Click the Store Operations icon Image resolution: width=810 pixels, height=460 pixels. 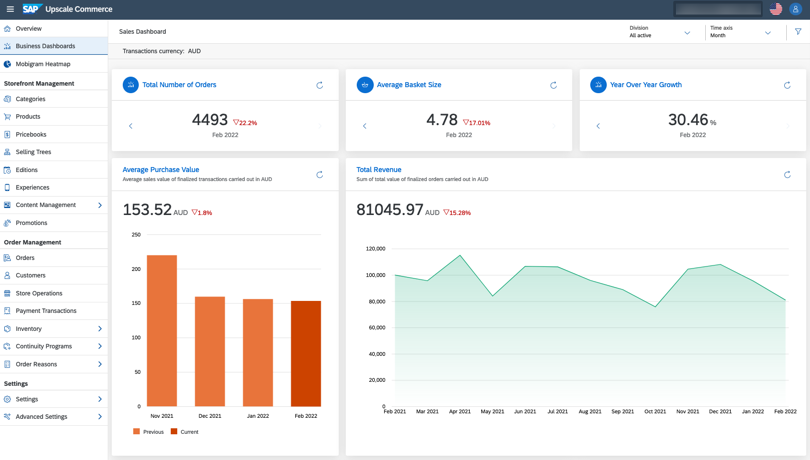(7, 293)
